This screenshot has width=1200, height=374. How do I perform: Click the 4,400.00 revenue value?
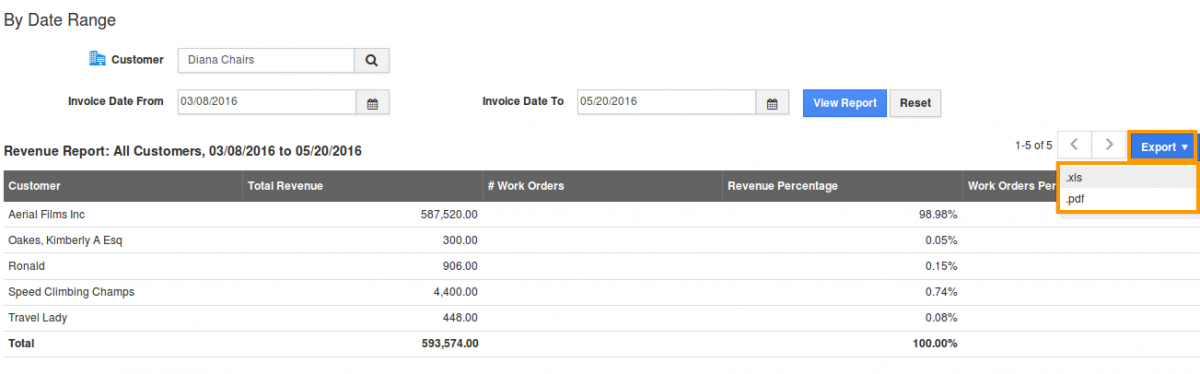[x=456, y=292]
